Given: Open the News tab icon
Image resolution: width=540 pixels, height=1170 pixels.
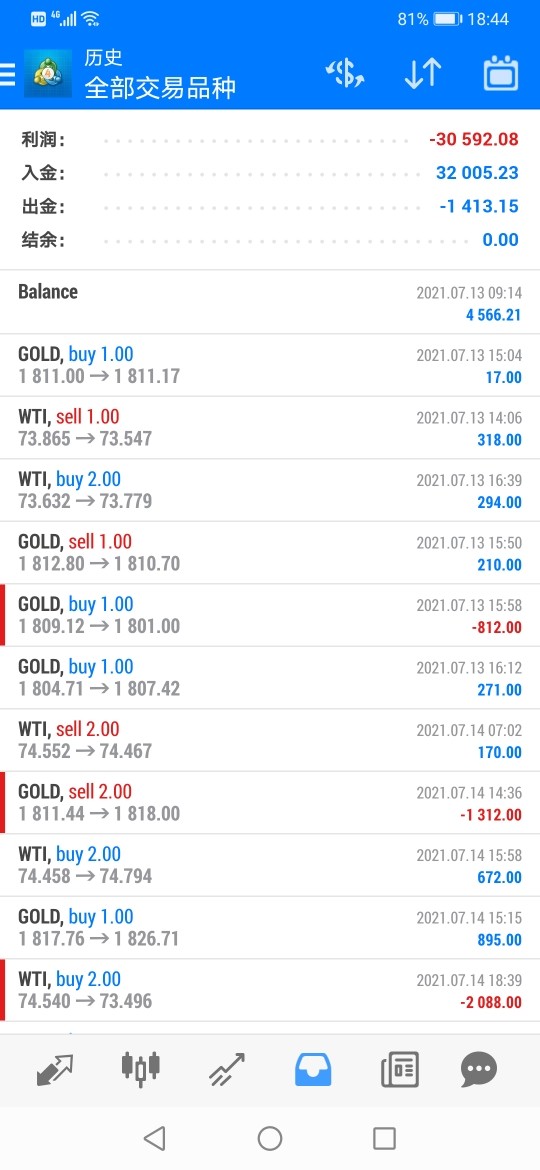Looking at the screenshot, I should coord(400,1070).
